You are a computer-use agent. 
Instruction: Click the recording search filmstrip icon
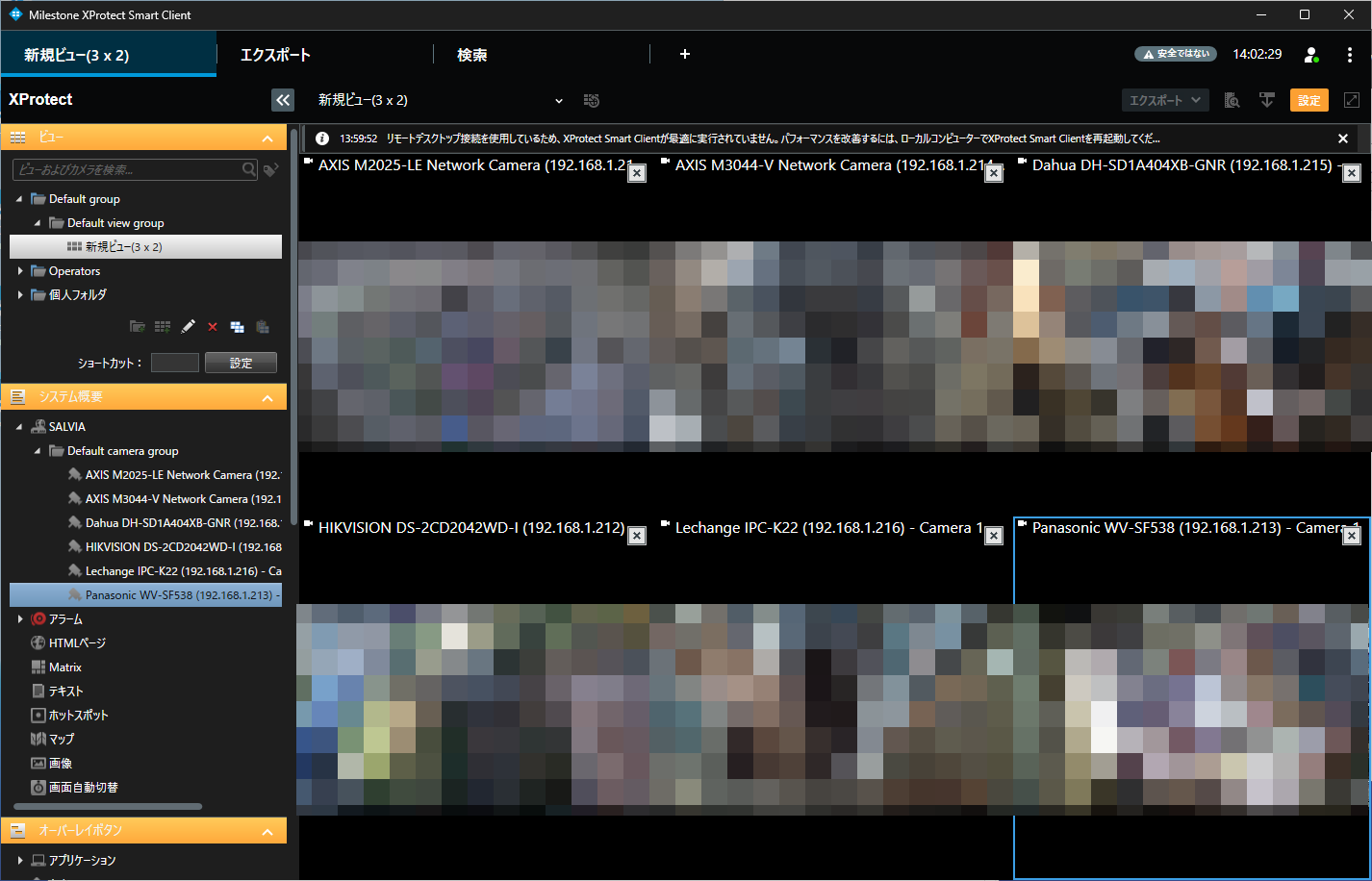click(1232, 100)
